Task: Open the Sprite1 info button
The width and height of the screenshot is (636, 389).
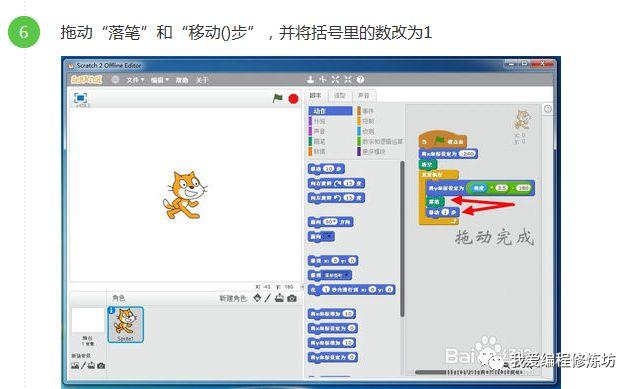Action: click(112, 310)
